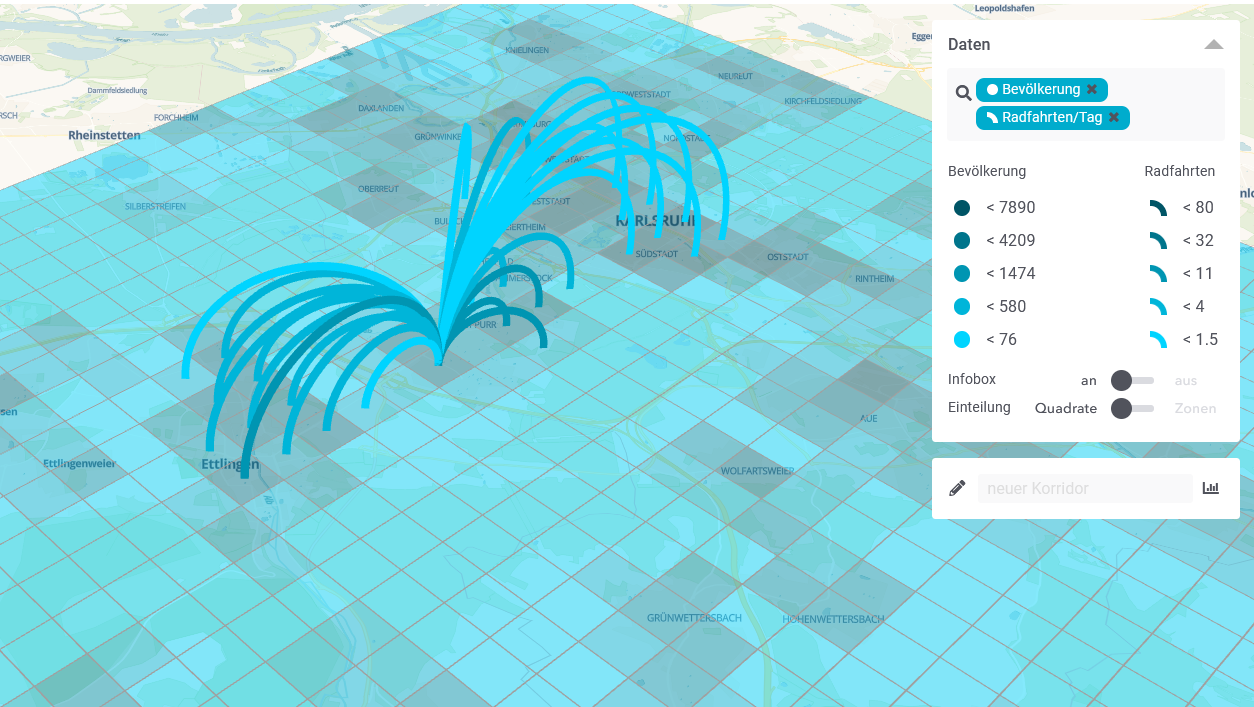Toggle the Infobox switch
This screenshot has width=1254, height=707.
1131,380
